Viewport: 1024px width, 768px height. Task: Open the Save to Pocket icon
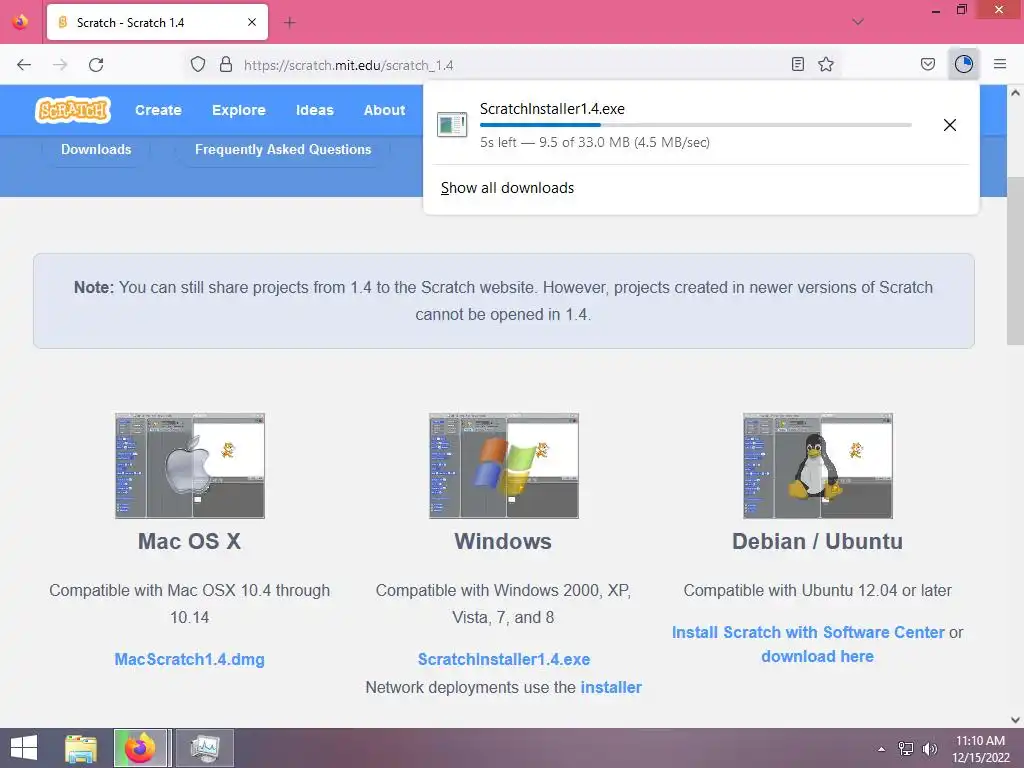[x=927, y=64]
